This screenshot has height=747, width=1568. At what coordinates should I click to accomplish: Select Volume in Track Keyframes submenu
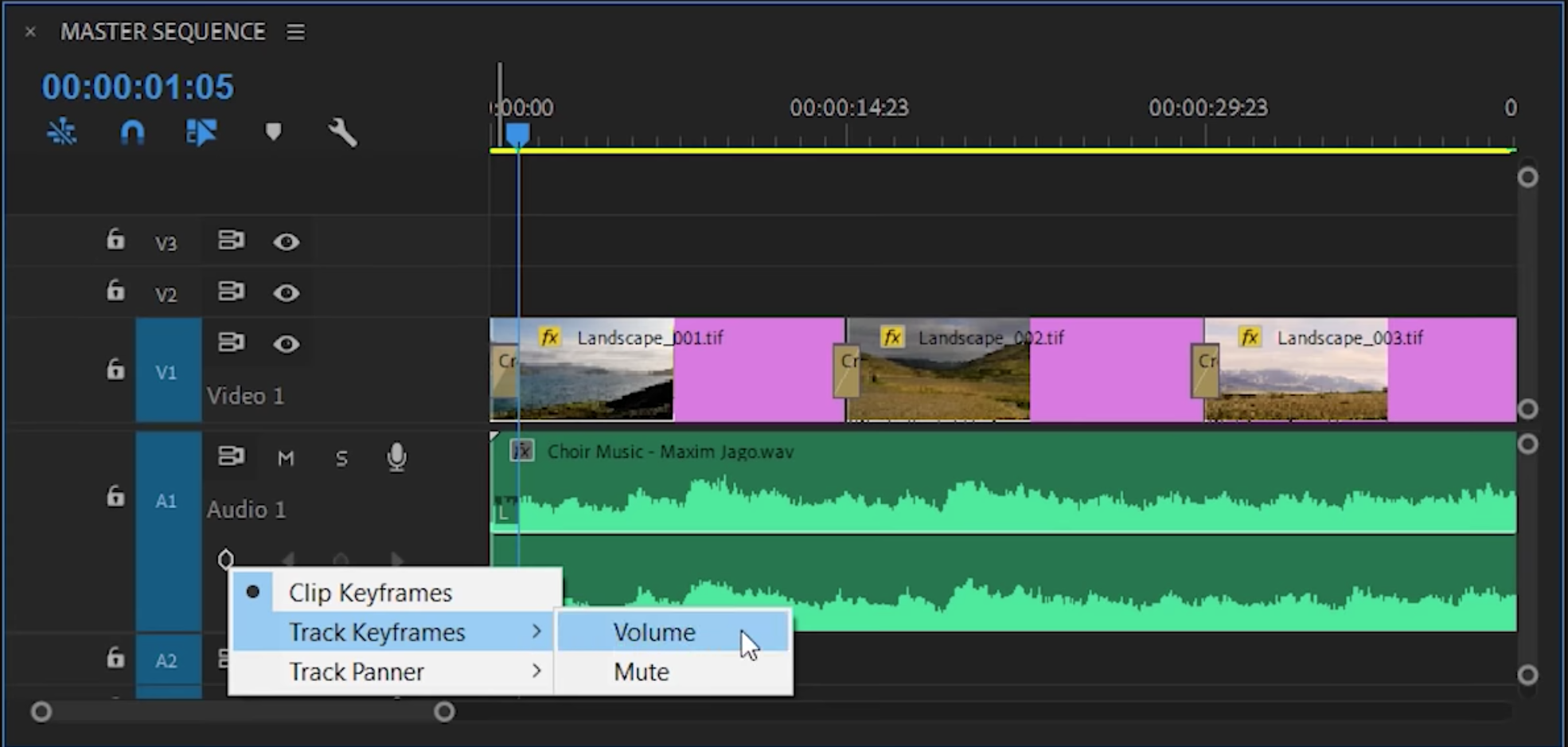(673, 632)
